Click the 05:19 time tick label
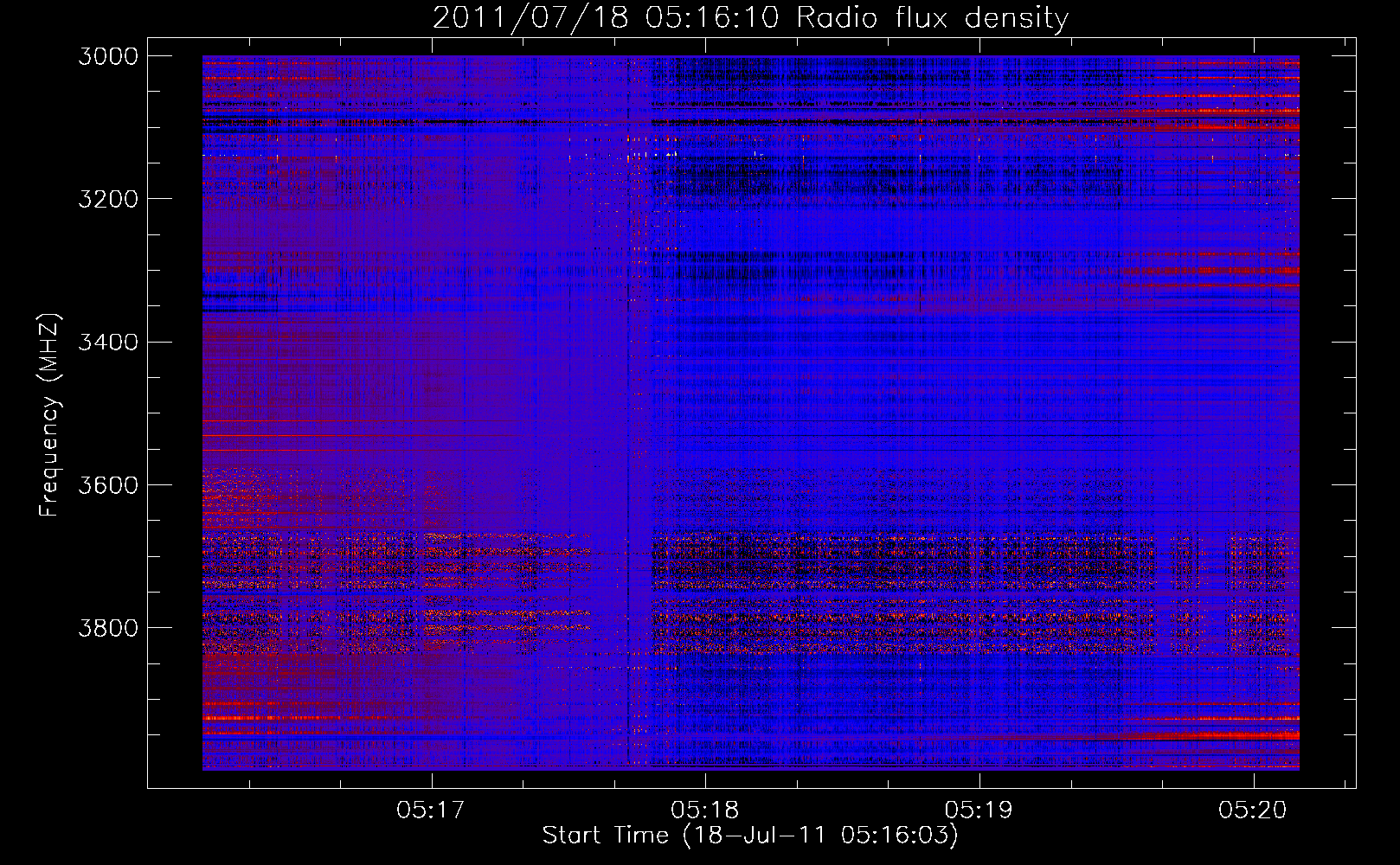This screenshot has height=865, width=1400. 979,810
